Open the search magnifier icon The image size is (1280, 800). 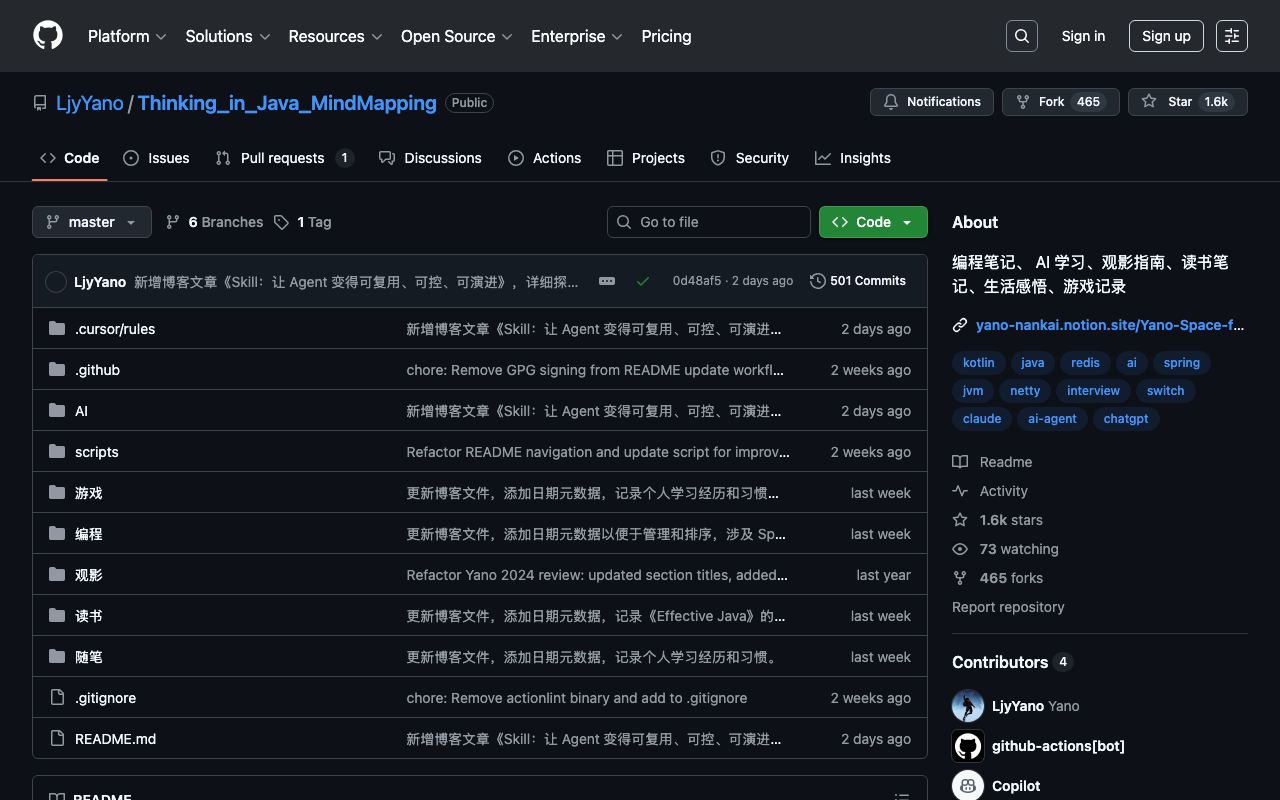(1021, 36)
